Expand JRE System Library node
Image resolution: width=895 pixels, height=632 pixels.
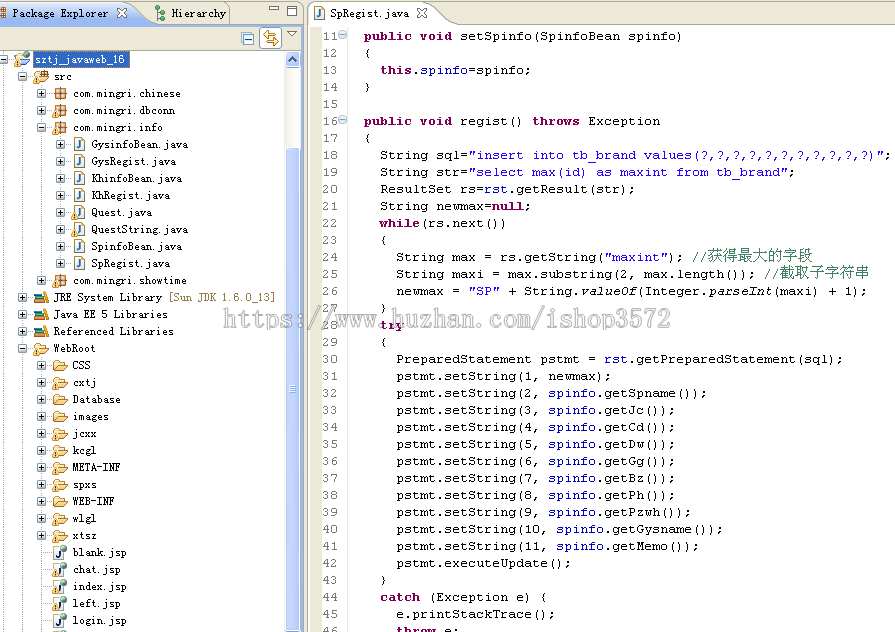coord(22,297)
